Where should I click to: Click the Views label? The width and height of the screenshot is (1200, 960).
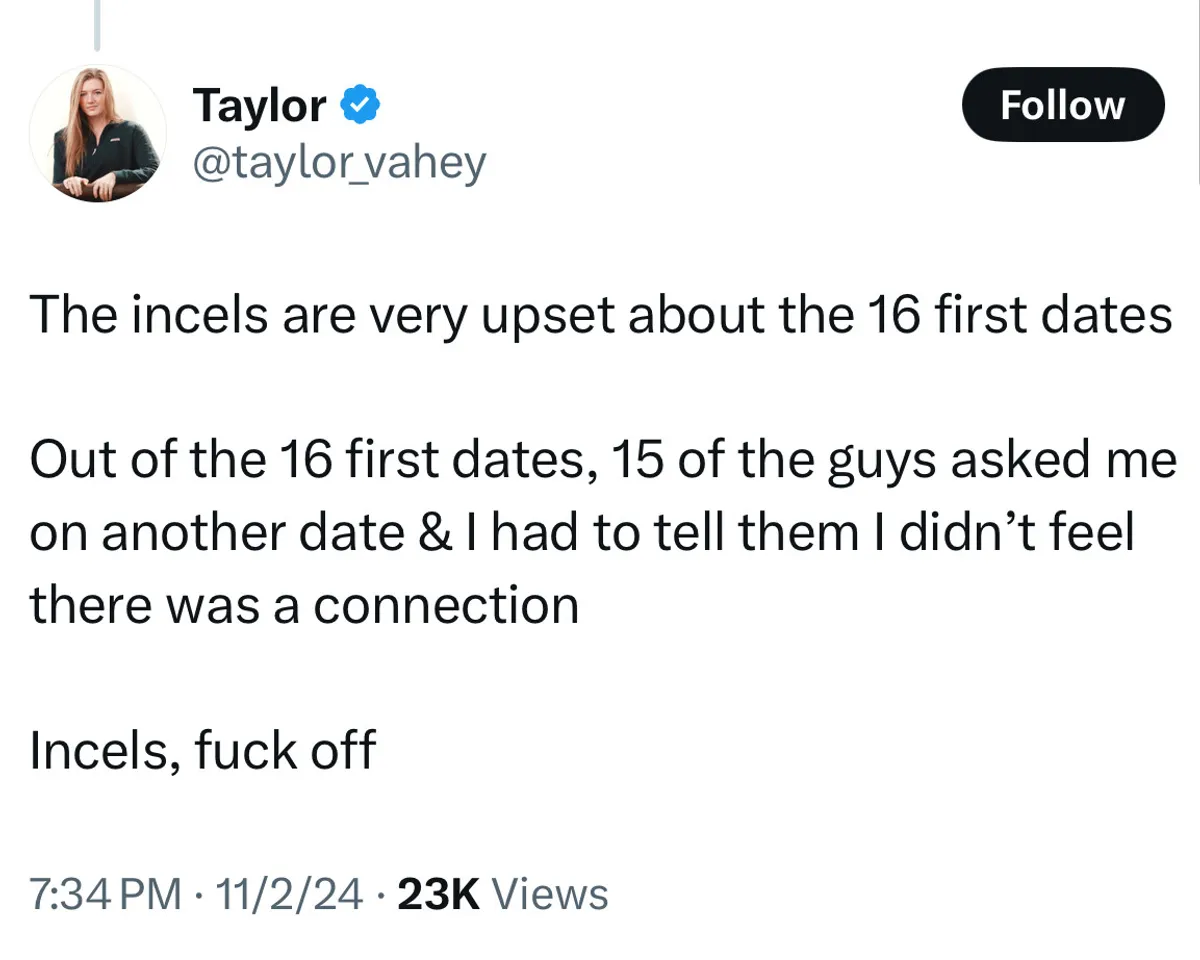pyautogui.click(x=551, y=893)
